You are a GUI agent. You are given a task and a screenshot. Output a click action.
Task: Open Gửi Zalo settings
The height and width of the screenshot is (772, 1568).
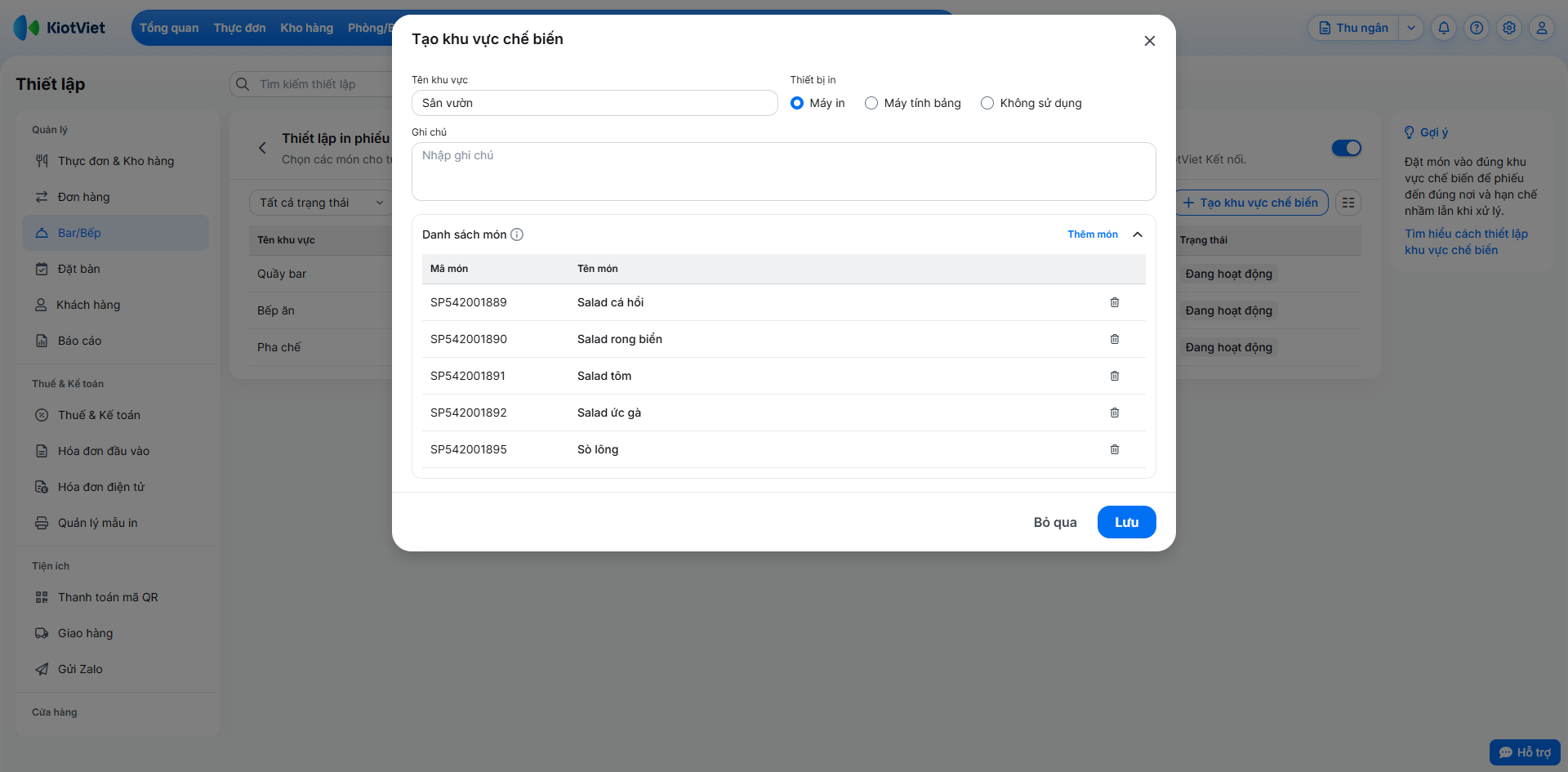116,669
